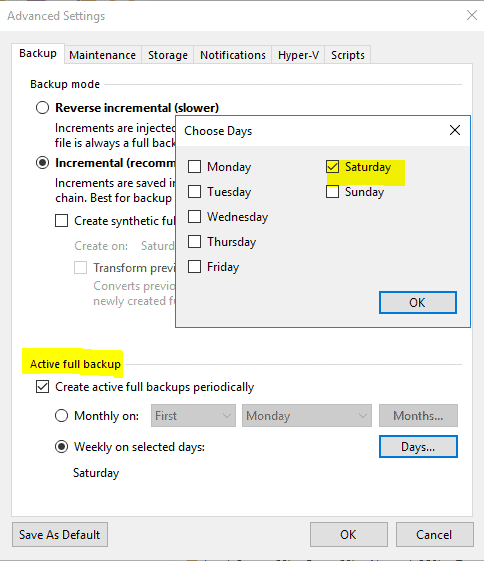Select Friday checkbox
This screenshot has width=484, height=561.
(195, 267)
